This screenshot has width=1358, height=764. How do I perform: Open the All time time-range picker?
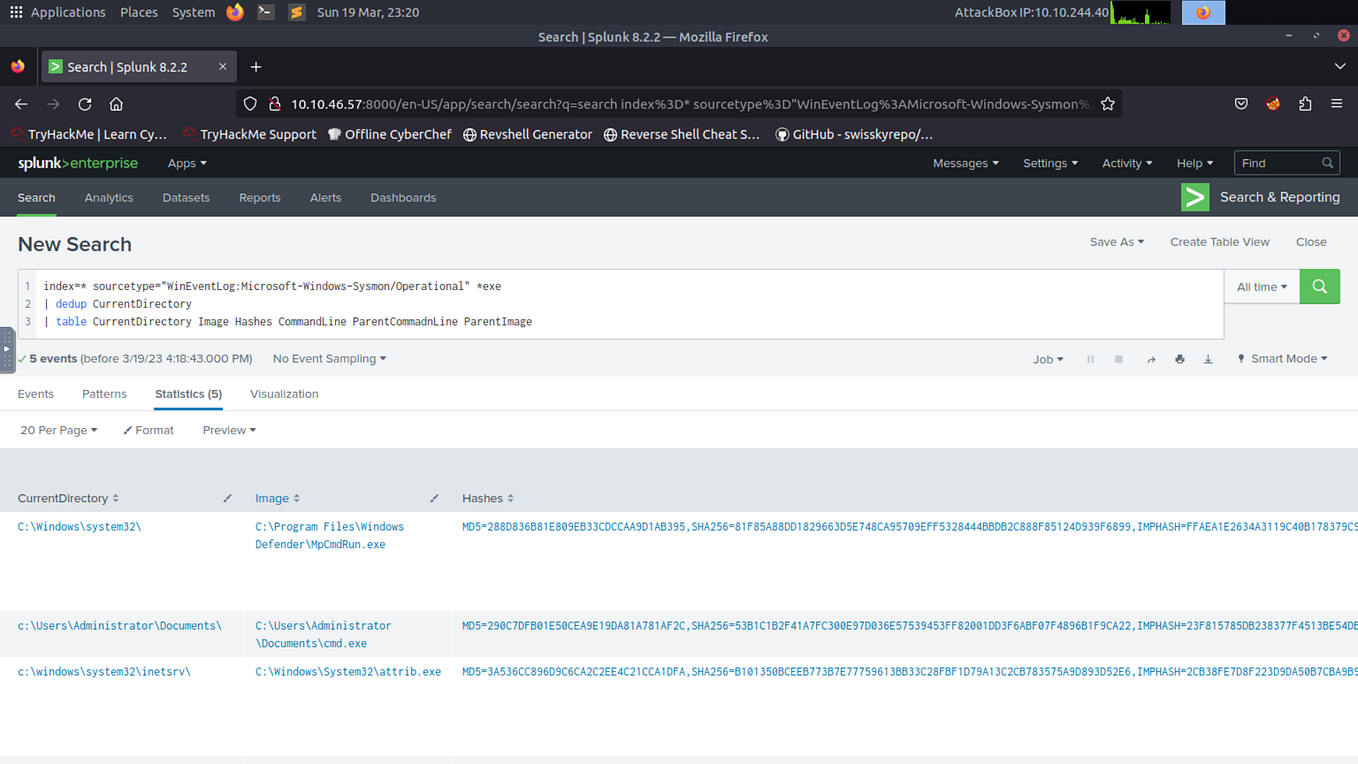coord(1261,286)
